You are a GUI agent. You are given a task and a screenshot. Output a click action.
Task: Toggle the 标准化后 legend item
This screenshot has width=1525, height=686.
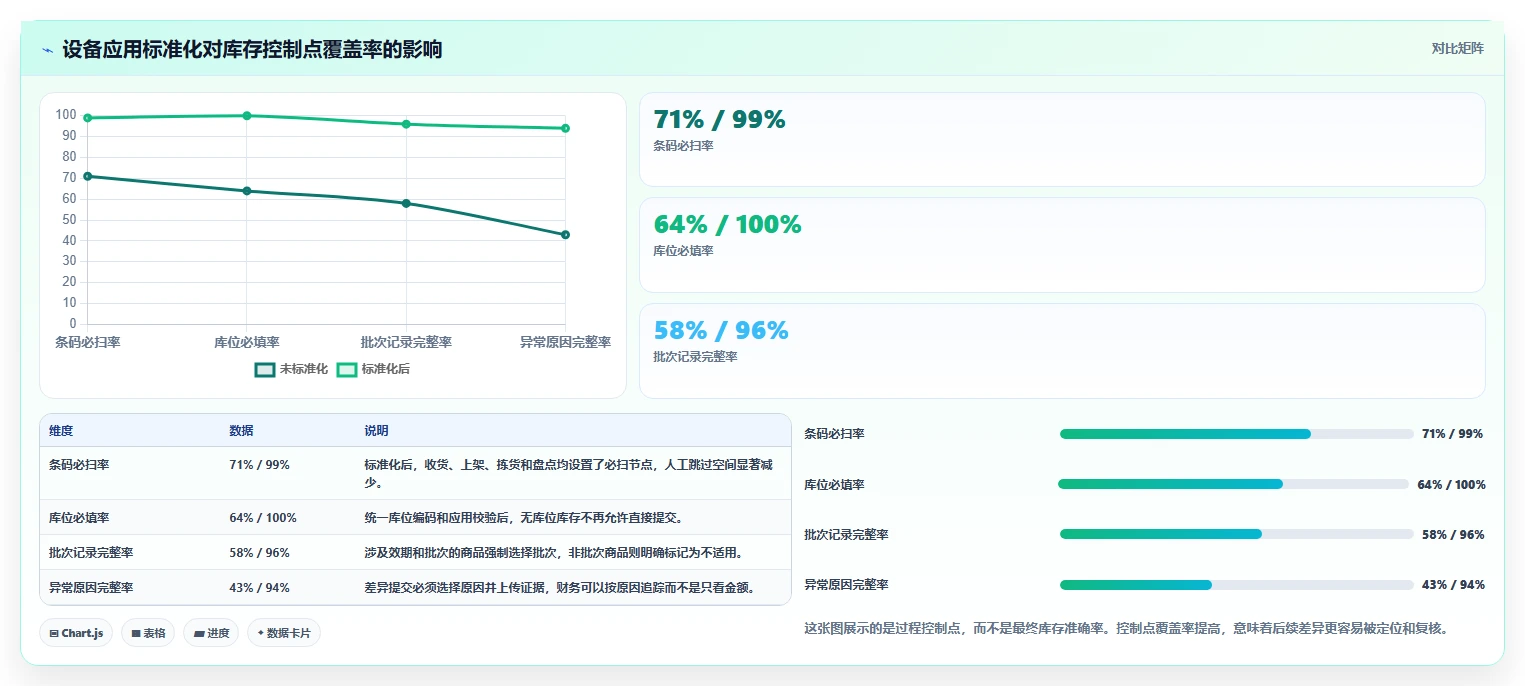click(x=373, y=369)
